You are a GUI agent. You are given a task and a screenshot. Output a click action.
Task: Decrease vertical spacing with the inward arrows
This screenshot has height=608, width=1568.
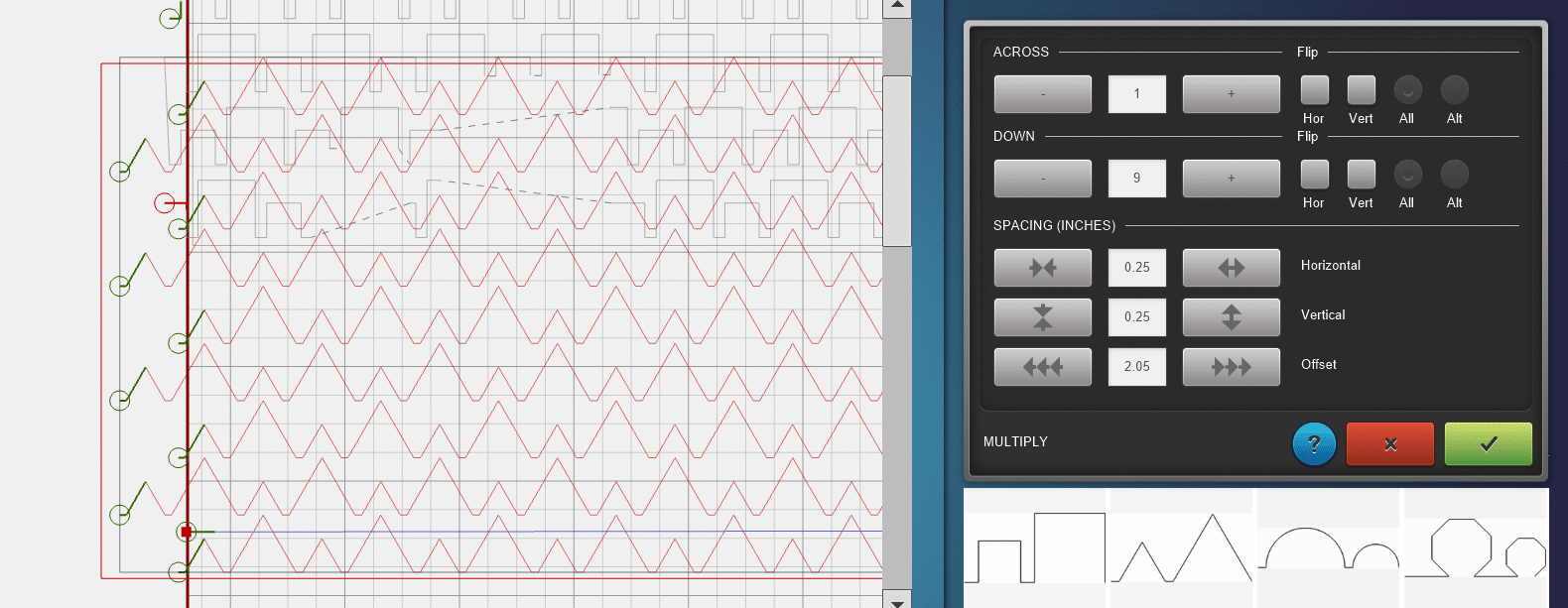(1042, 317)
